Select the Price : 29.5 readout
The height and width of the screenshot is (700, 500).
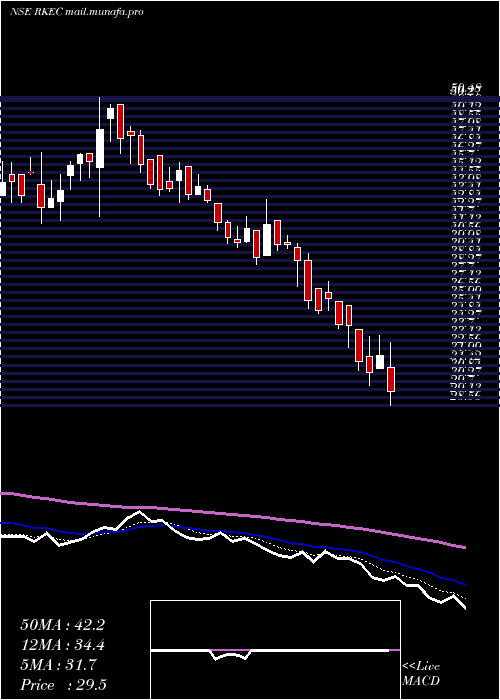pos(63,685)
